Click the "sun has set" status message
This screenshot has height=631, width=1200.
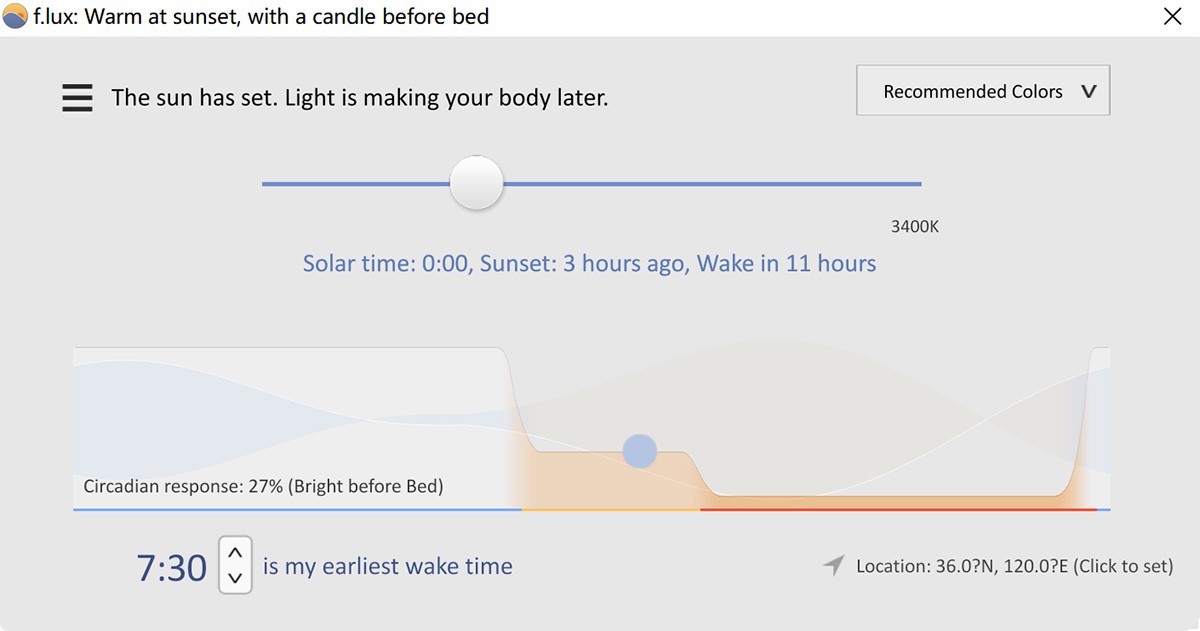(359, 98)
